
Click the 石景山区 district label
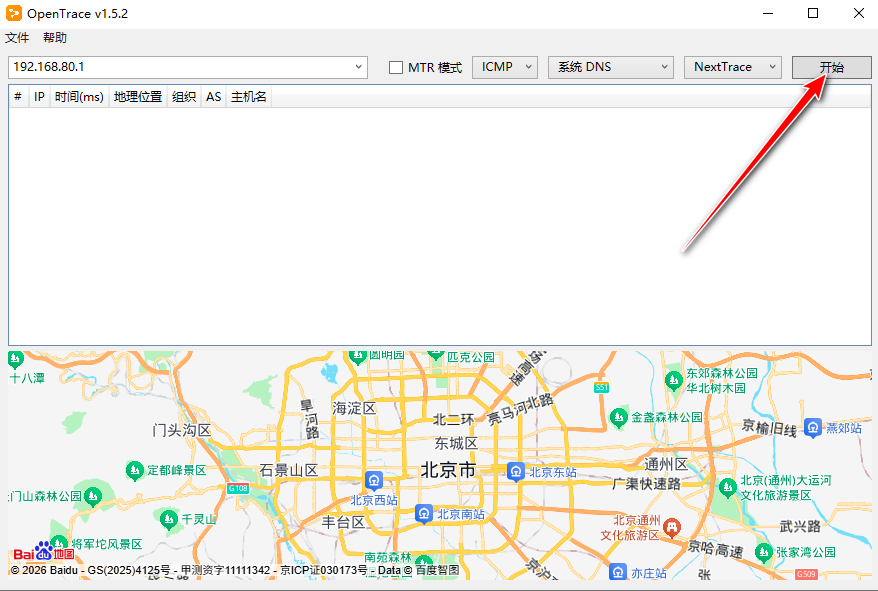click(288, 471)
